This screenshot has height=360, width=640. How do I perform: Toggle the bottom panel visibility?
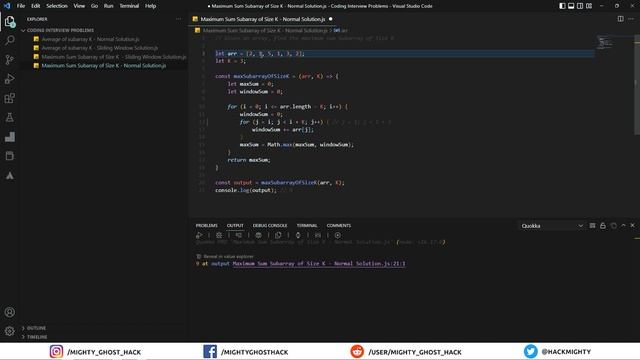coord(571,6)
